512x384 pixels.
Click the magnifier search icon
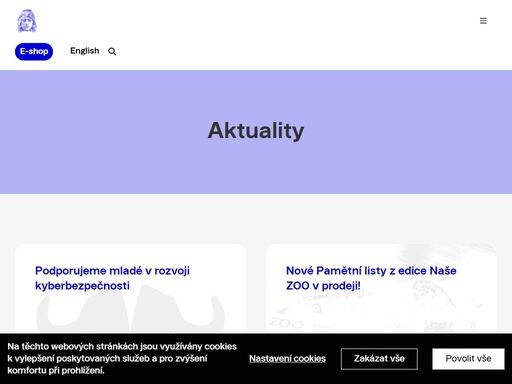click(x=112, y=51)
